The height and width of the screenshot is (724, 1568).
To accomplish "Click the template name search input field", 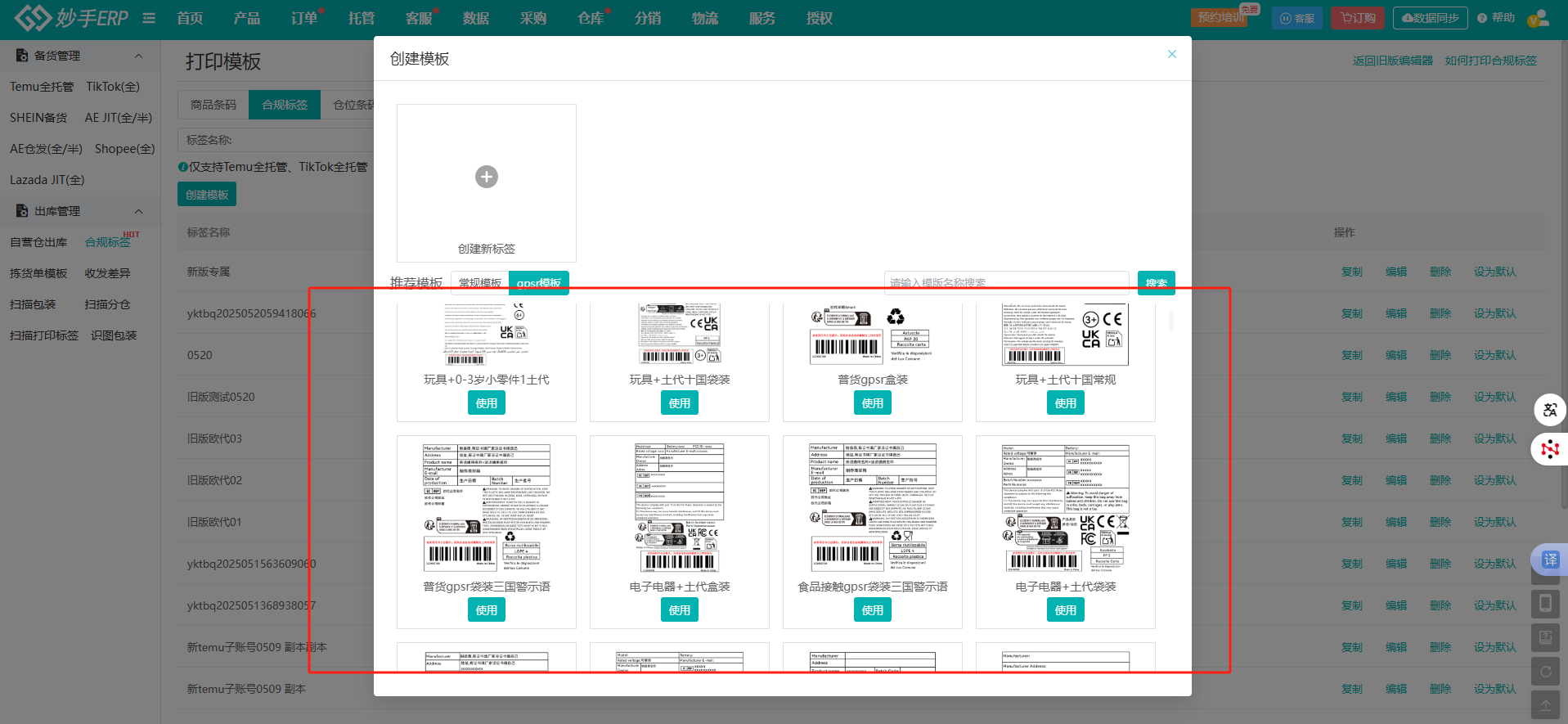I will [x=1006, y=282].
